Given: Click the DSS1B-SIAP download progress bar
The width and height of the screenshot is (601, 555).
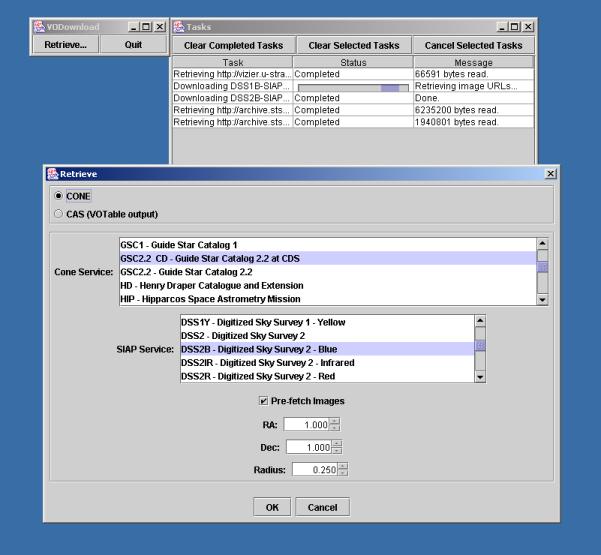Looking at the screenshot, I should 352,87.
